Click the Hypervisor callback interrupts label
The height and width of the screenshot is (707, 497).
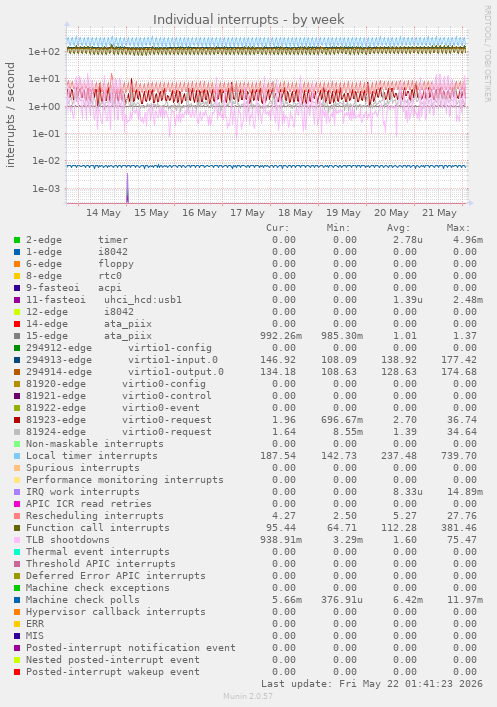coord(115,612)
